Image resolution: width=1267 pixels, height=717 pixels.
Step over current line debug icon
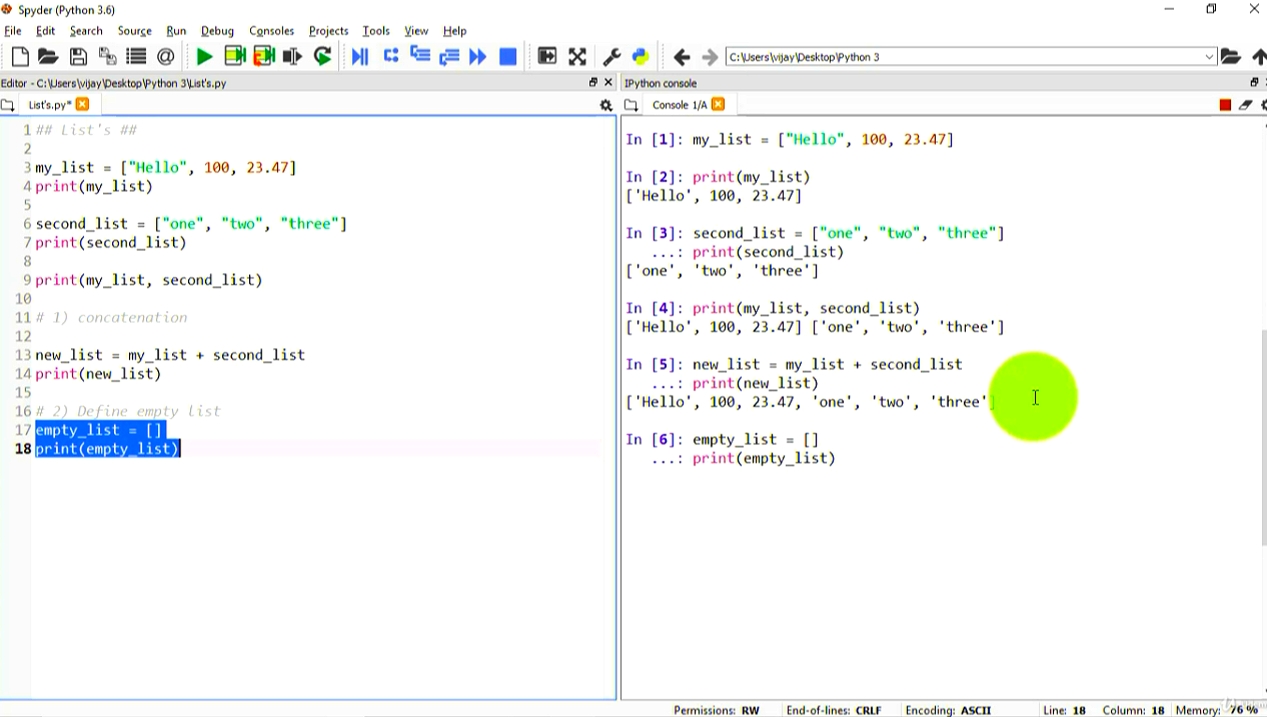[391, 57]
